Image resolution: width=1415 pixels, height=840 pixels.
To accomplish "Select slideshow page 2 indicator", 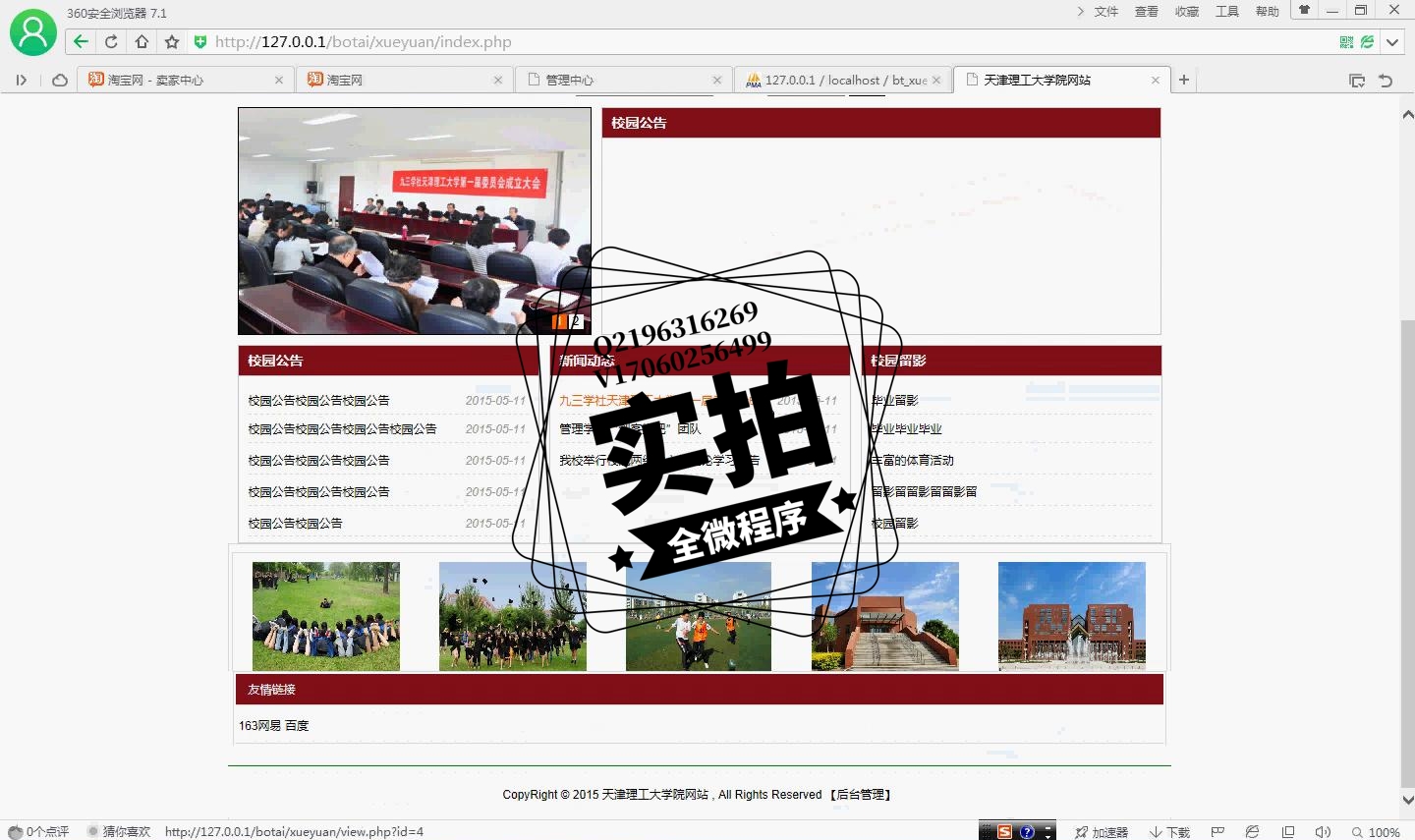I will click(x=577, y=321).
